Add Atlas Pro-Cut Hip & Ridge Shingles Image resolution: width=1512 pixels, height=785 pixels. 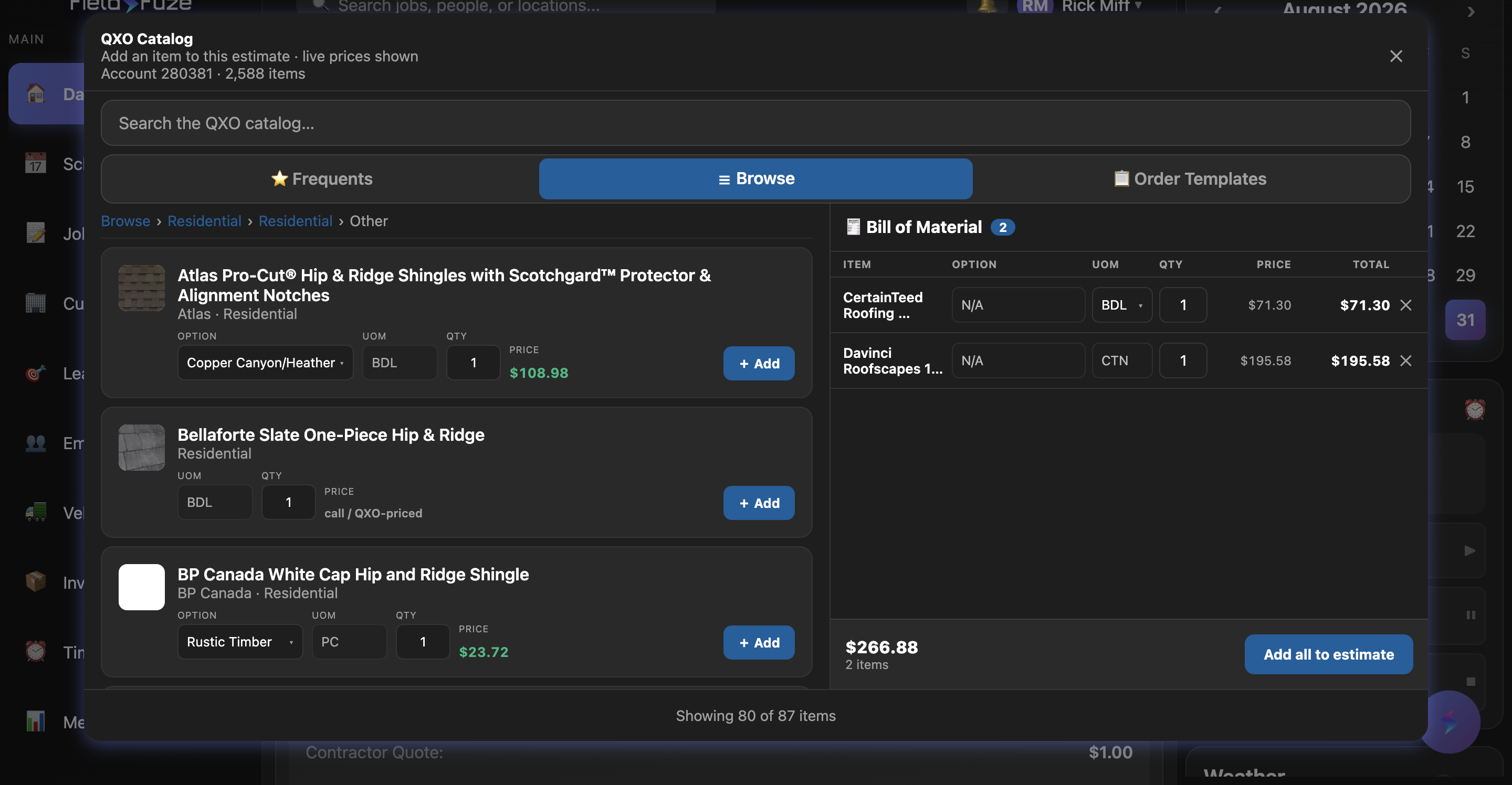pos(758,363)
